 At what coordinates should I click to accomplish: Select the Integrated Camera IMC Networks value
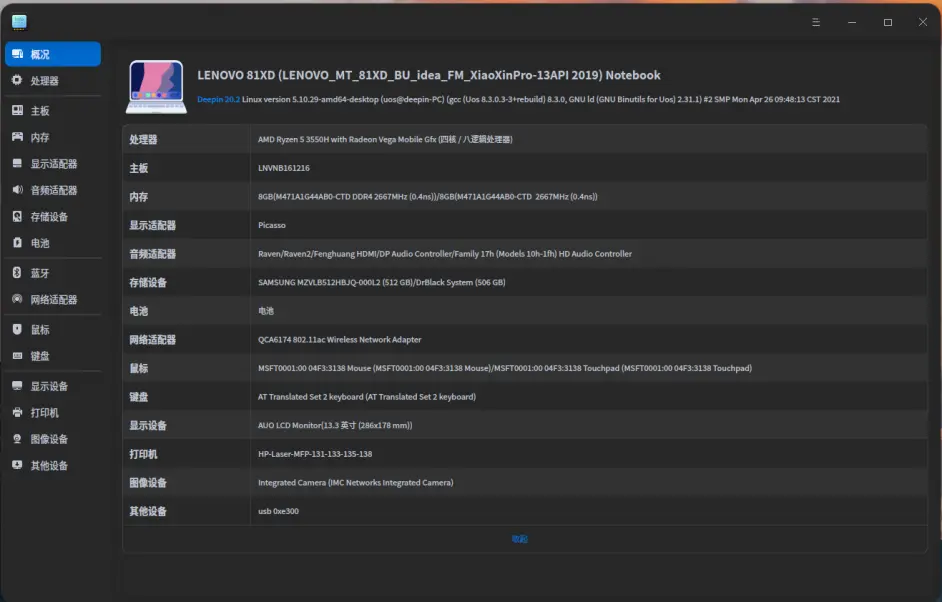356,483
